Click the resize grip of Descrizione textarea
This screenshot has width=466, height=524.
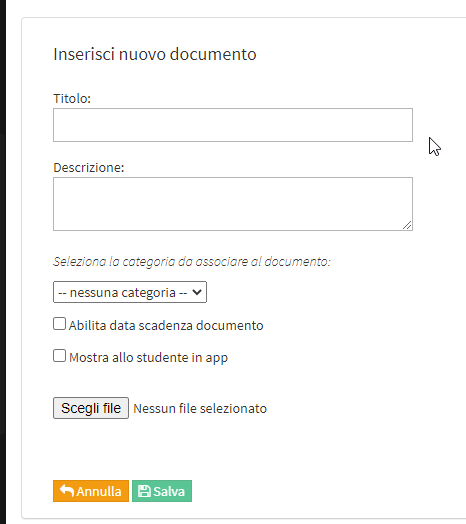click(x=407, y=225)
